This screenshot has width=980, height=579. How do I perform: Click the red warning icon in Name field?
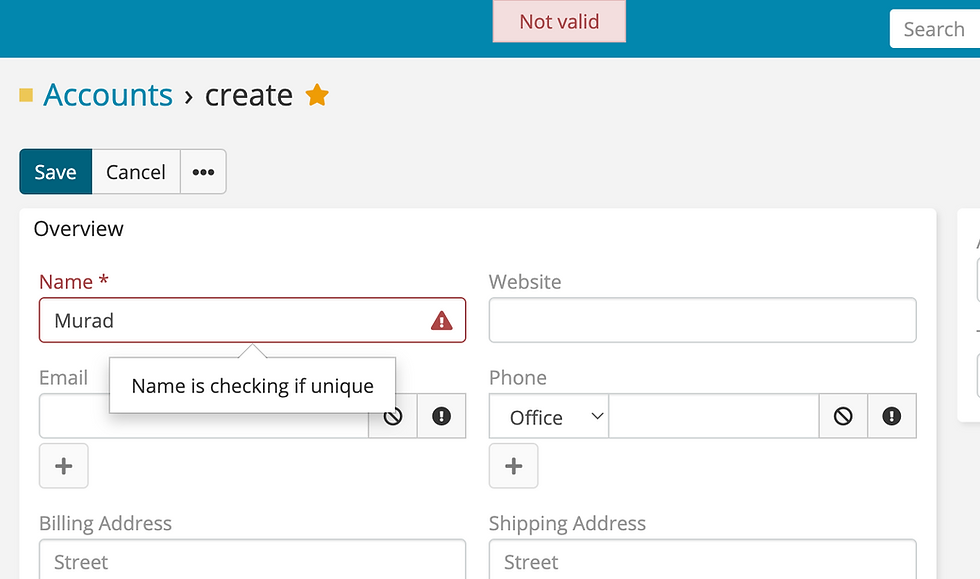441,321
